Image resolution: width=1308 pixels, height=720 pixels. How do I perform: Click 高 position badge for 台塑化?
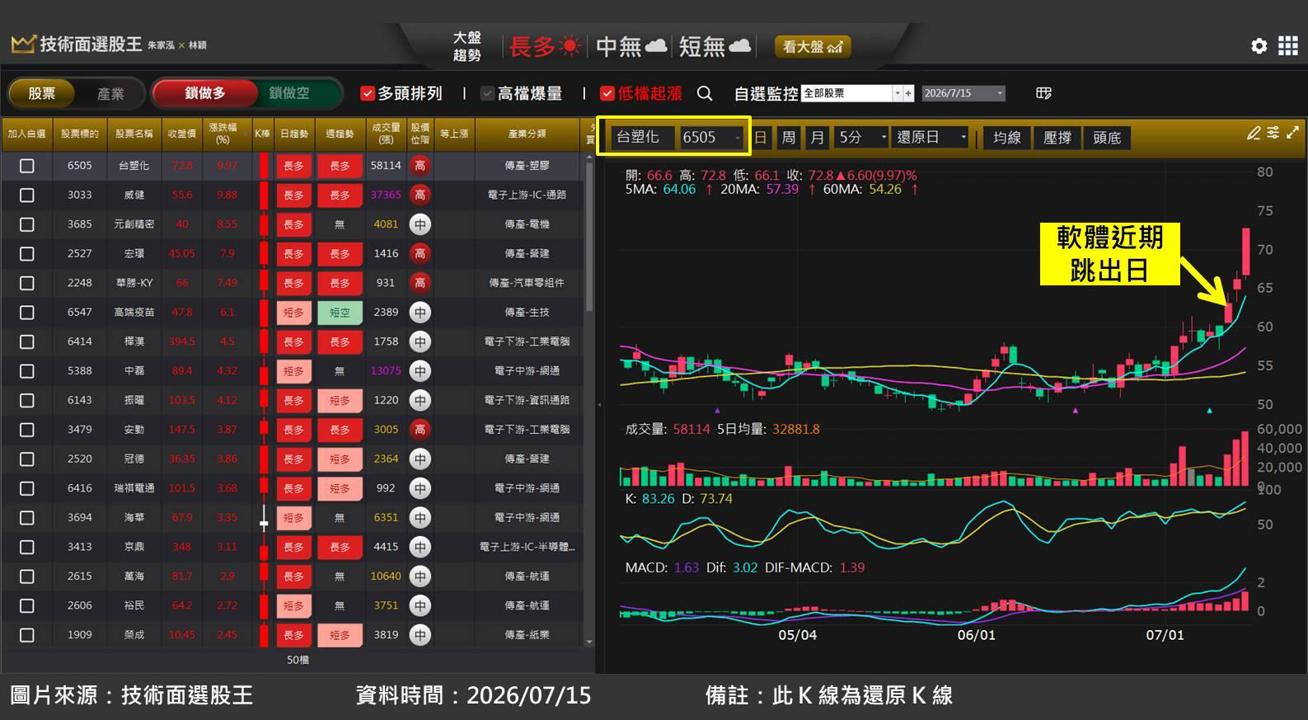pos(420,165)
